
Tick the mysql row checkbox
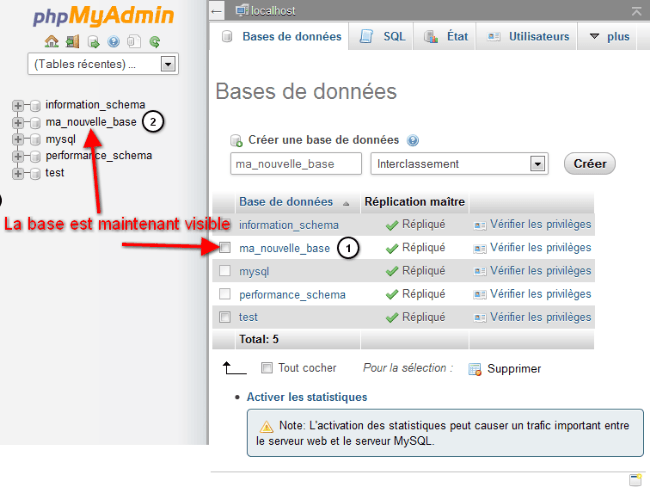click(225, 271)
